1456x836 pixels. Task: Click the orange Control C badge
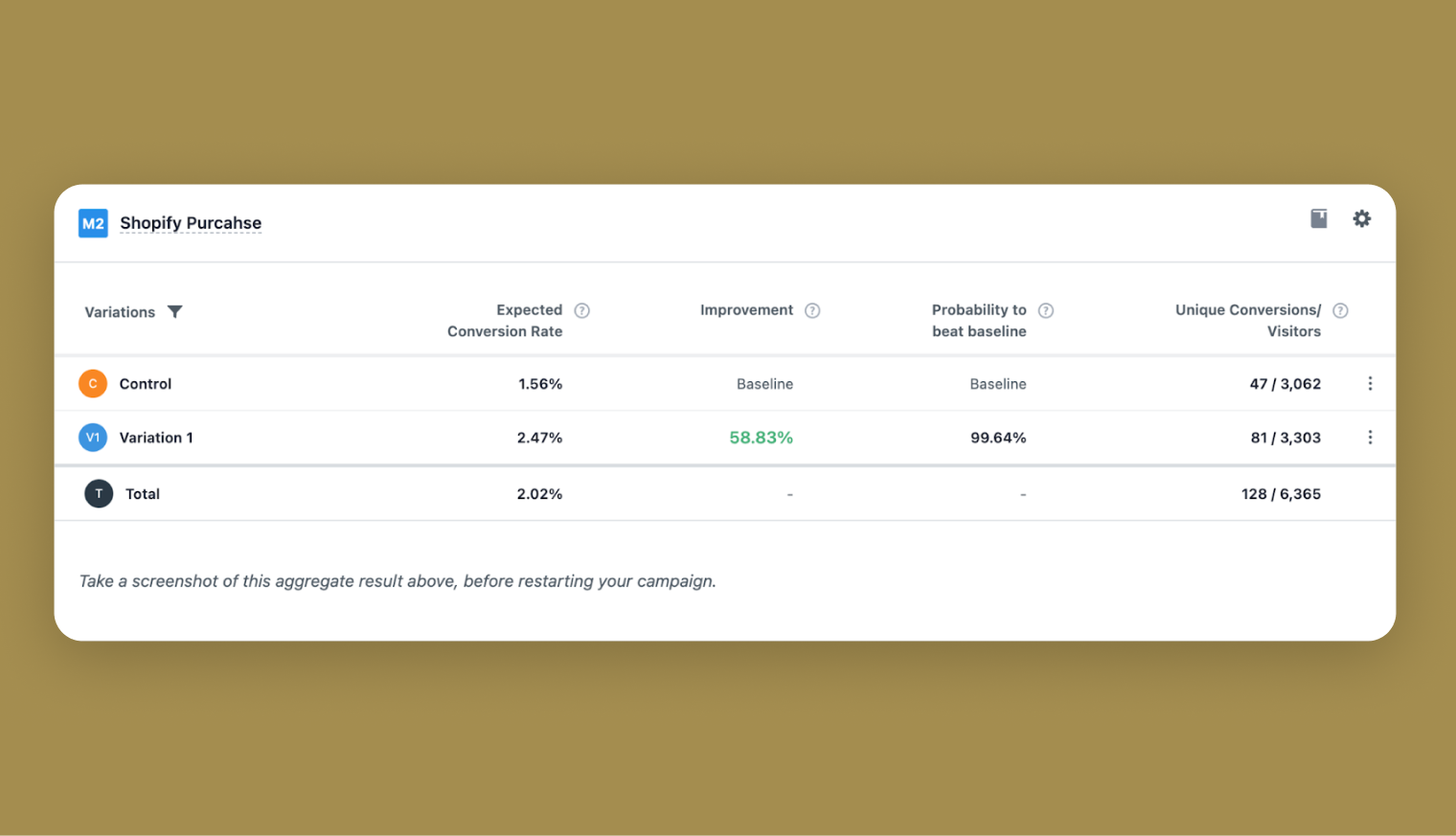click(93, 383)
